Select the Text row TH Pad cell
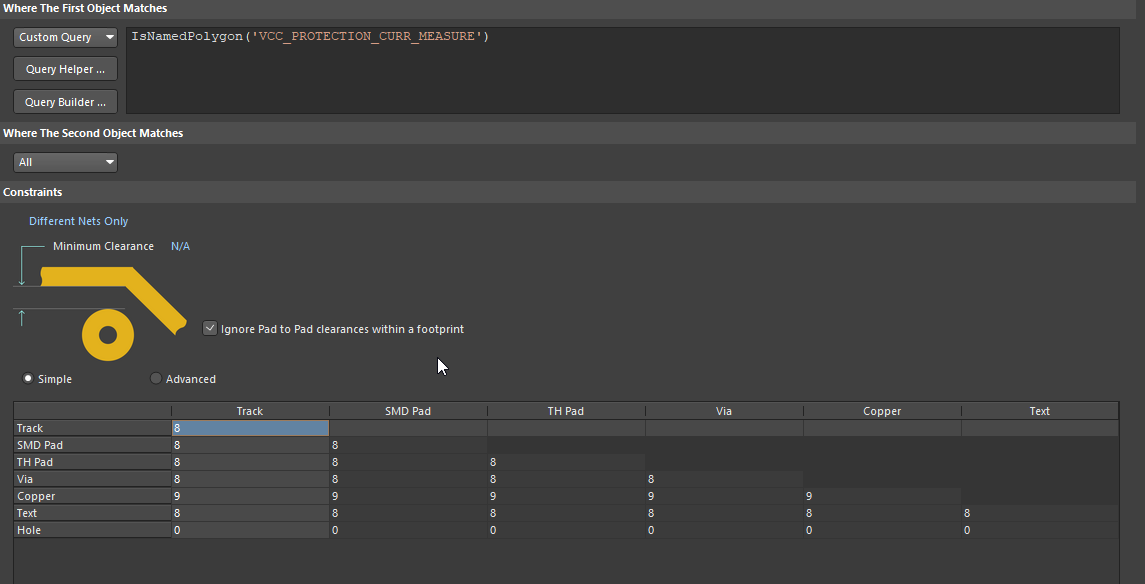The height and width of the screenshot is (584, 1145). point(566,513)
